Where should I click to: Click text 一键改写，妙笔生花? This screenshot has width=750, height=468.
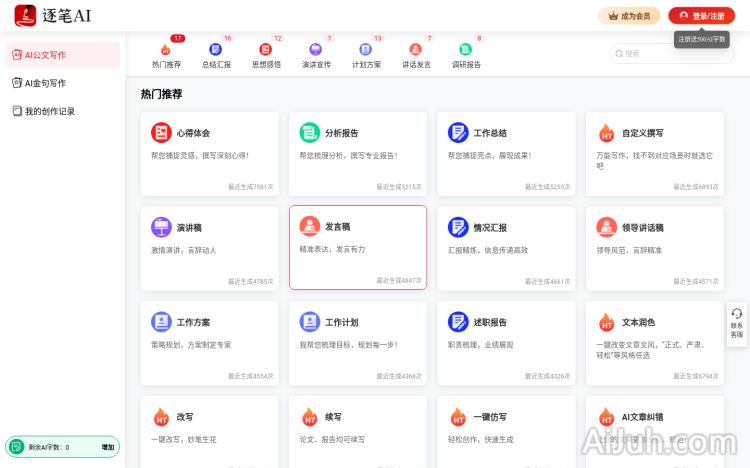click(x=184, y=440)
